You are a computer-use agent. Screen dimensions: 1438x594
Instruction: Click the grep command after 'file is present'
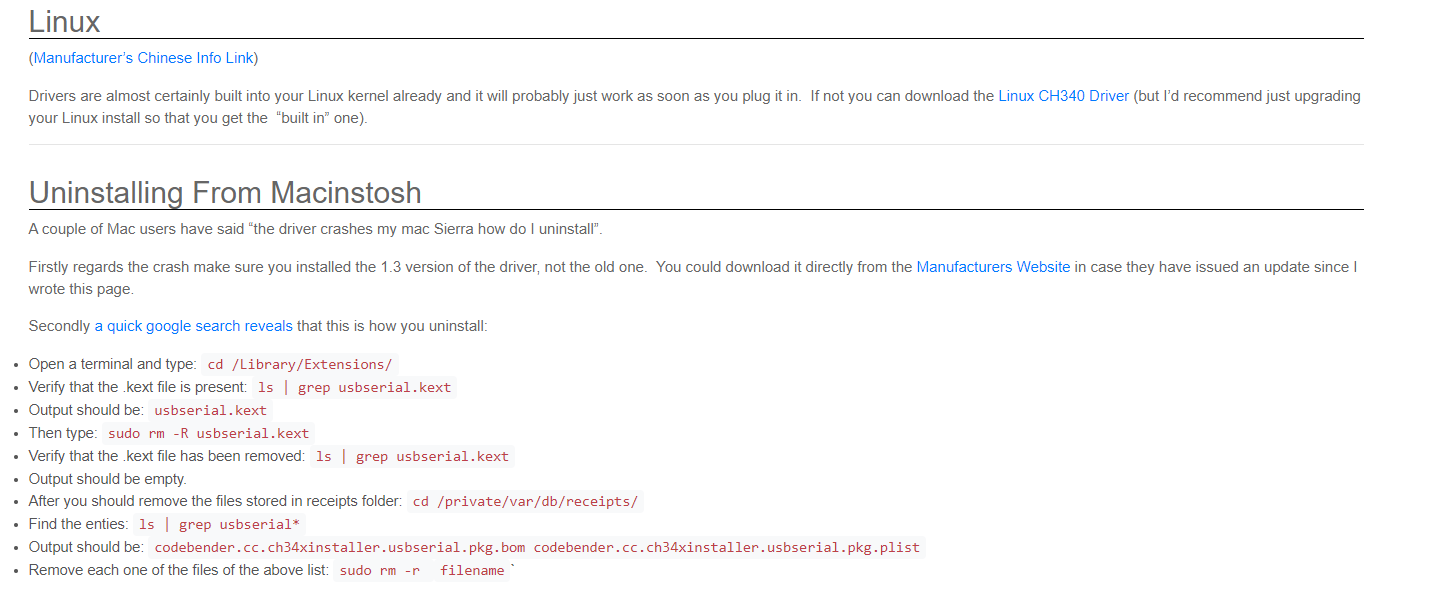[x=354, y=387]
